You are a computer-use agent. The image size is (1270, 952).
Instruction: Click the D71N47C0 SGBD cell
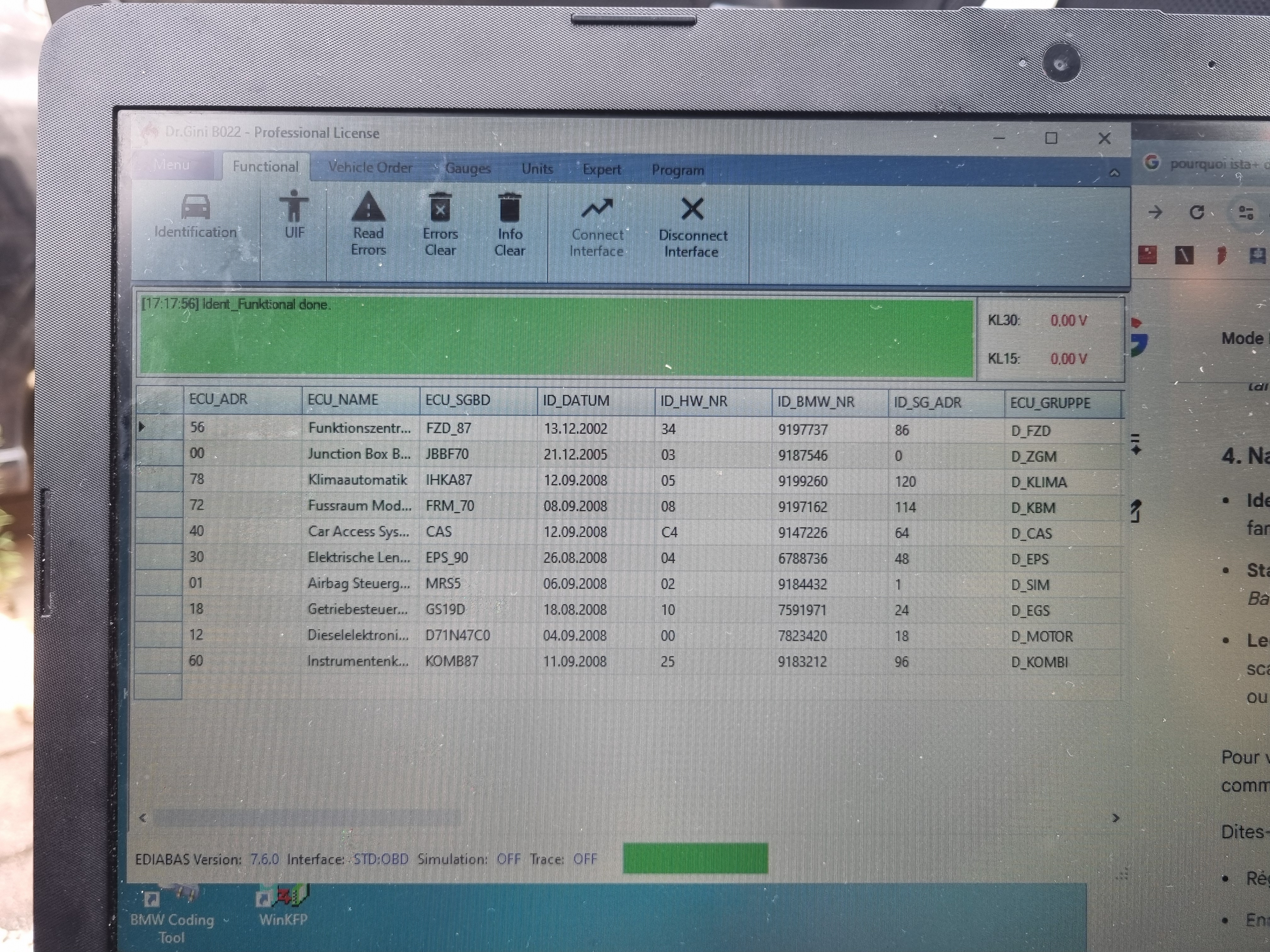478,635
